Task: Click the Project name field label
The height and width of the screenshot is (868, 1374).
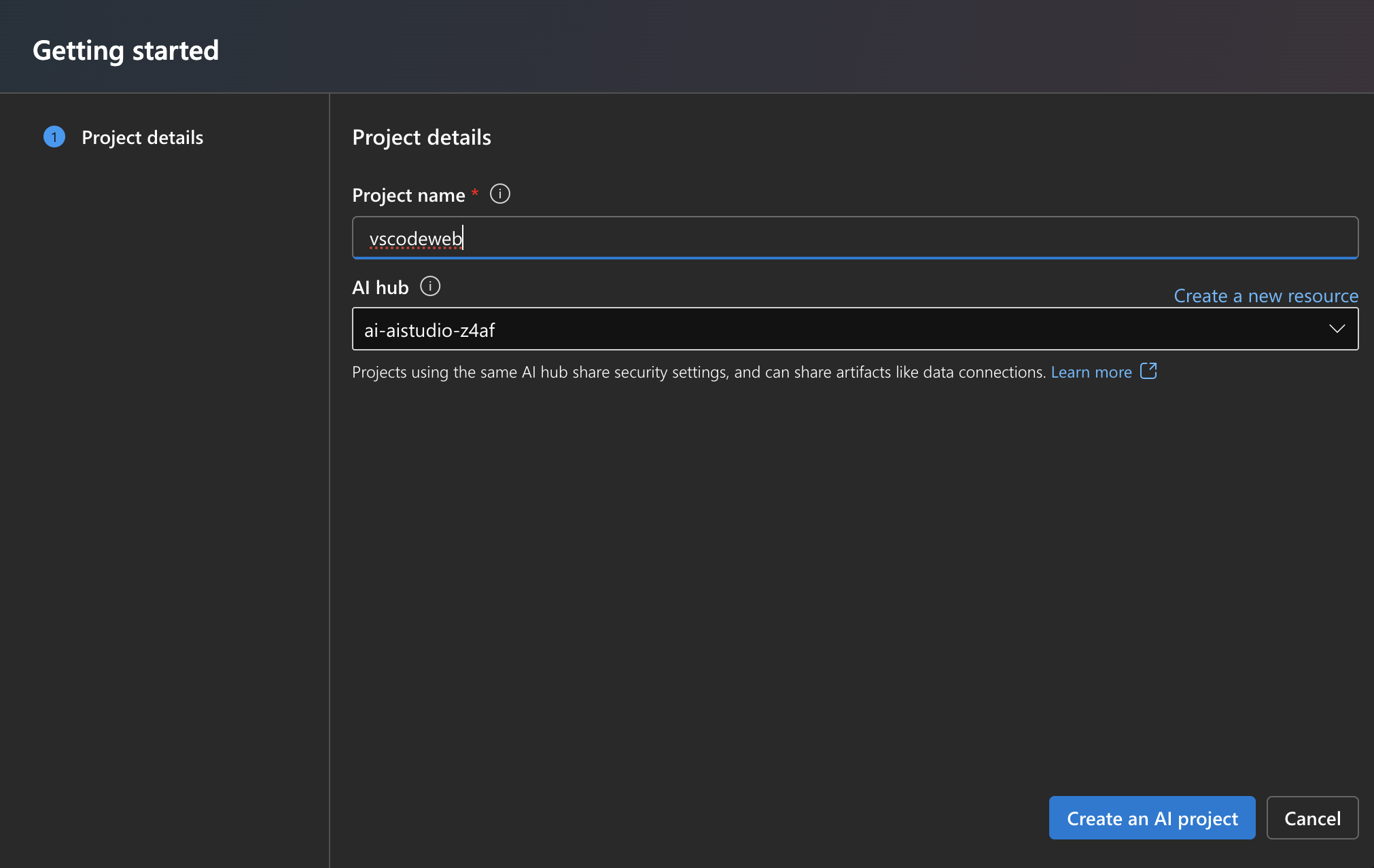Action: pos(408,195)
